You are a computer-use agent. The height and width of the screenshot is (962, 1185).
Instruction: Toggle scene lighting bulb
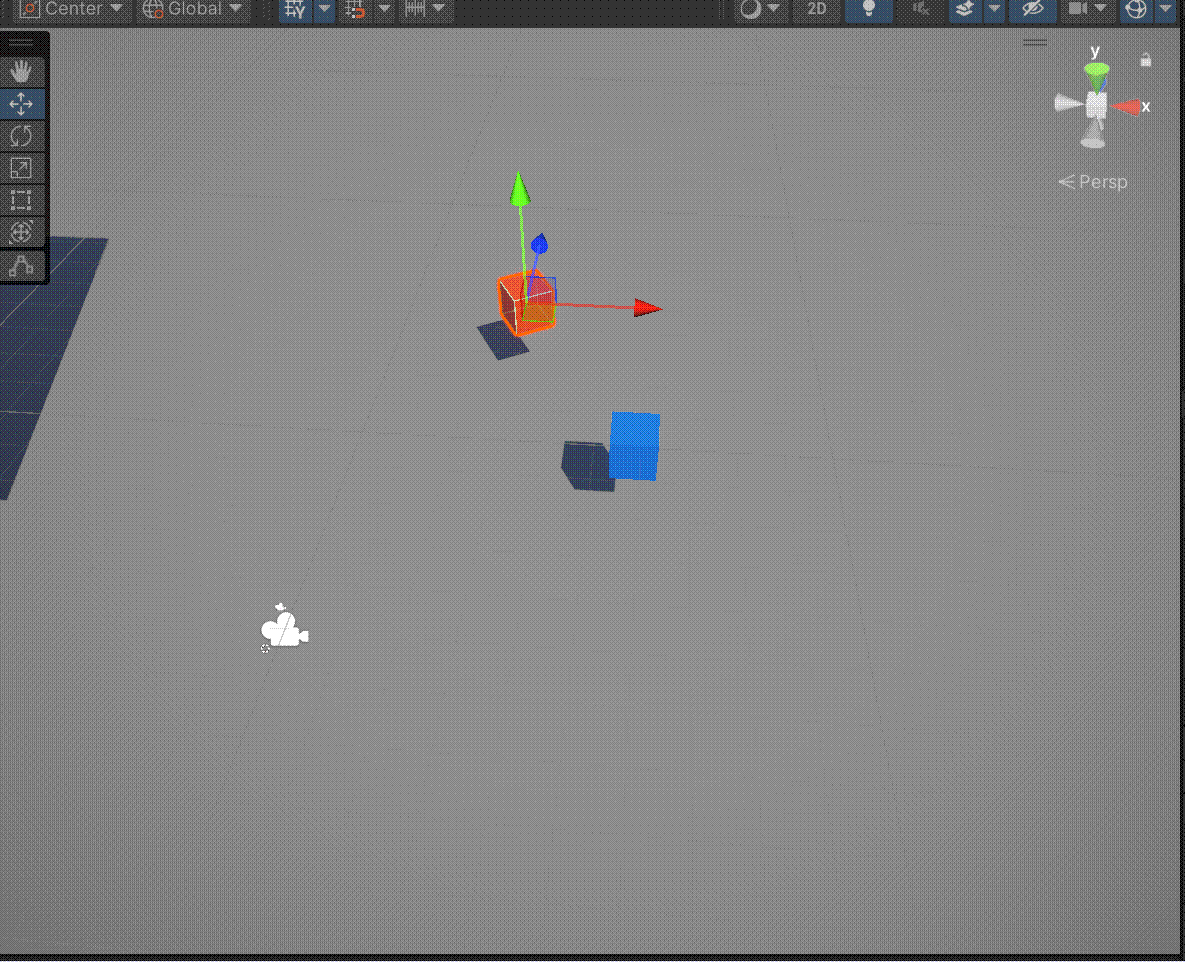click(868, 10)
